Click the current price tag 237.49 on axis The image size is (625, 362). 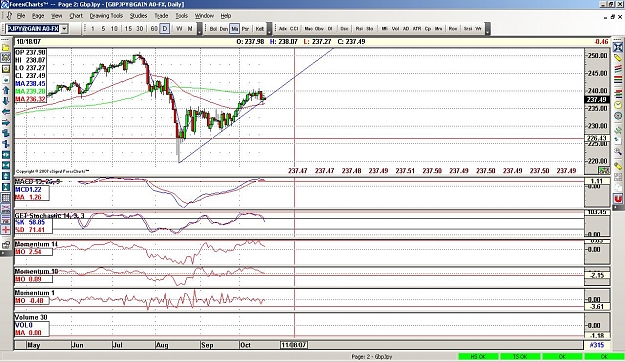[x=597, y=100]
